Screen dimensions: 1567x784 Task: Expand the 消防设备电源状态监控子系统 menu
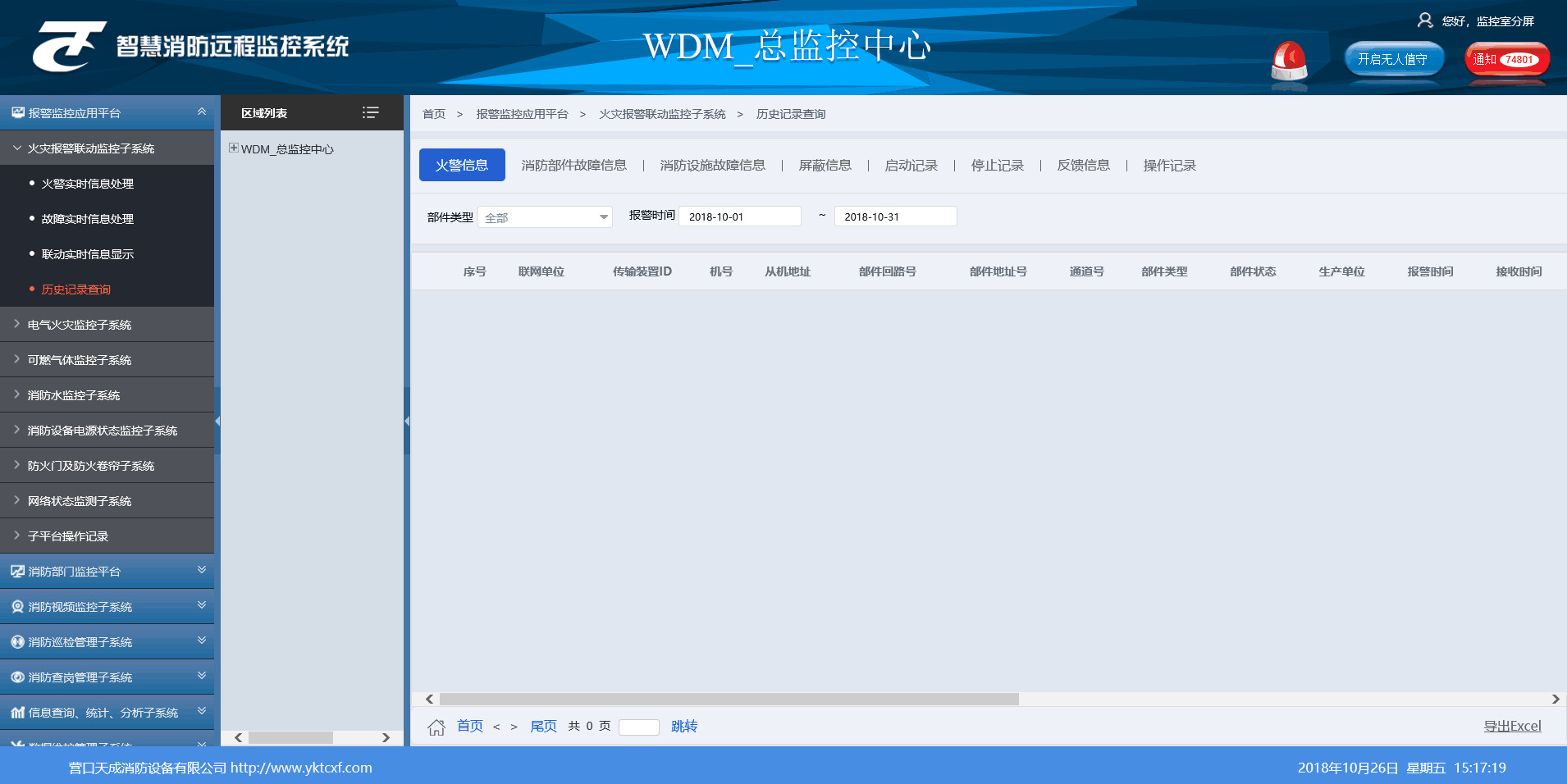[x=16, y=430]
